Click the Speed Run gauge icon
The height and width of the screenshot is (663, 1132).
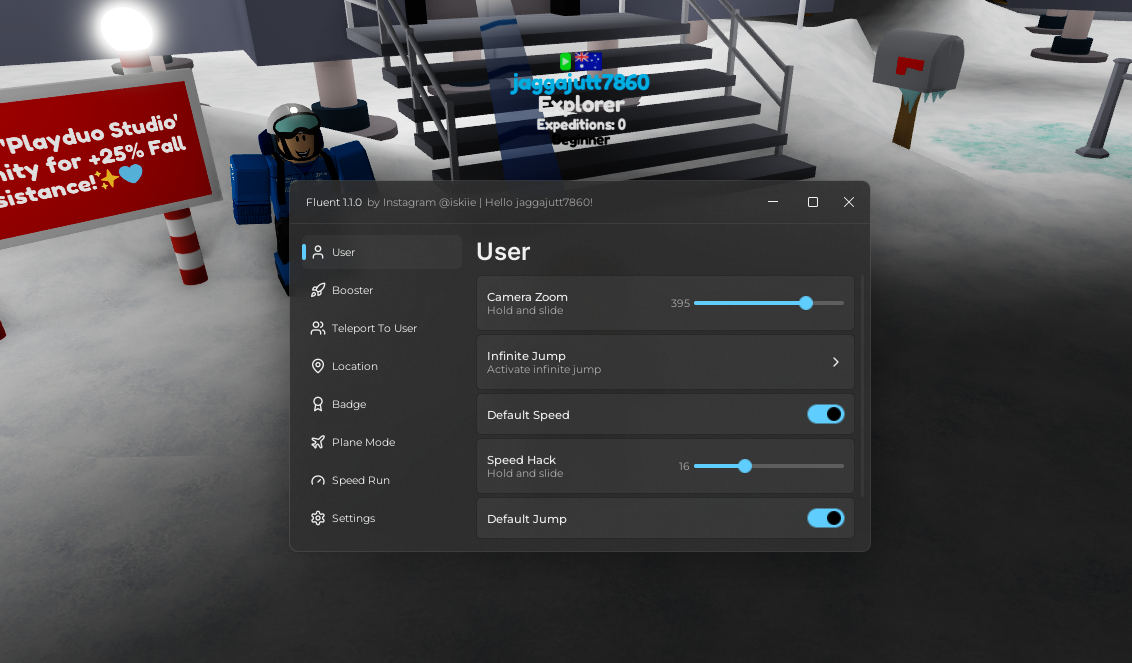coord(318,480)
